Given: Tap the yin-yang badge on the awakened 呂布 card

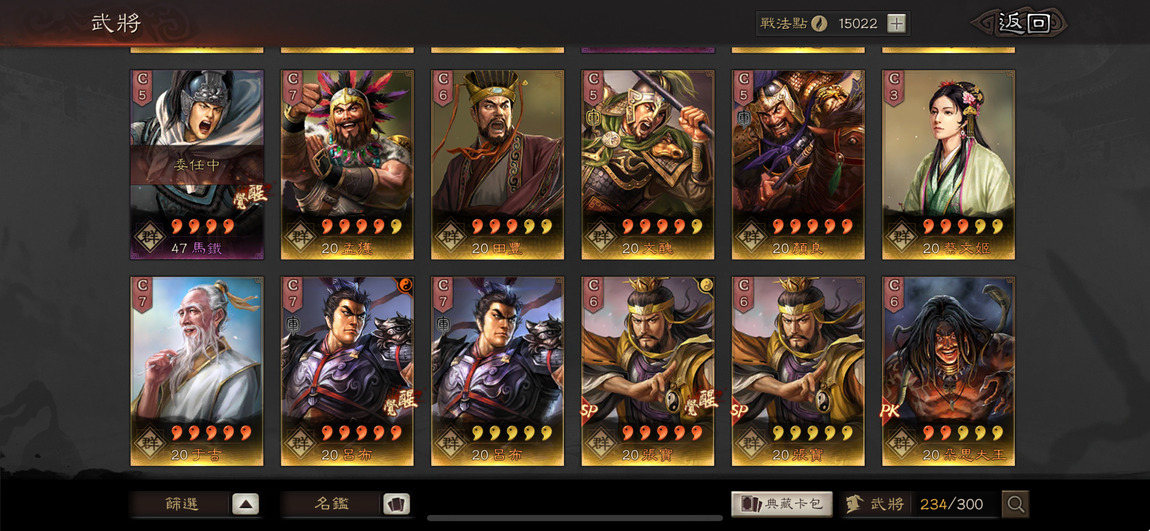Looking at the screenshot, I should pos(406,284).
